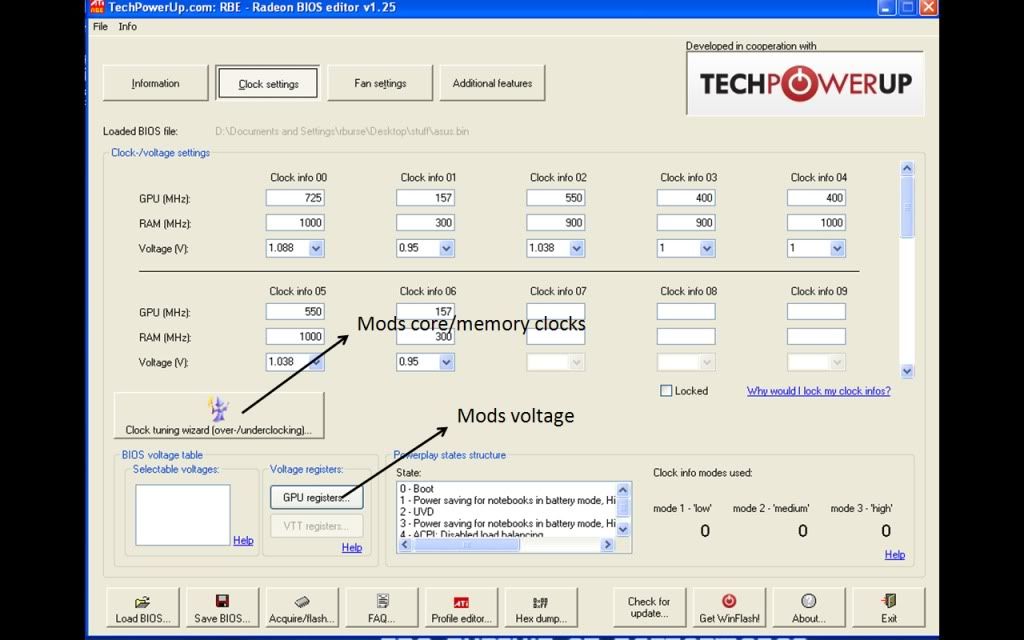Click Clock info 05 GPU MHz field

pos(295,312)
